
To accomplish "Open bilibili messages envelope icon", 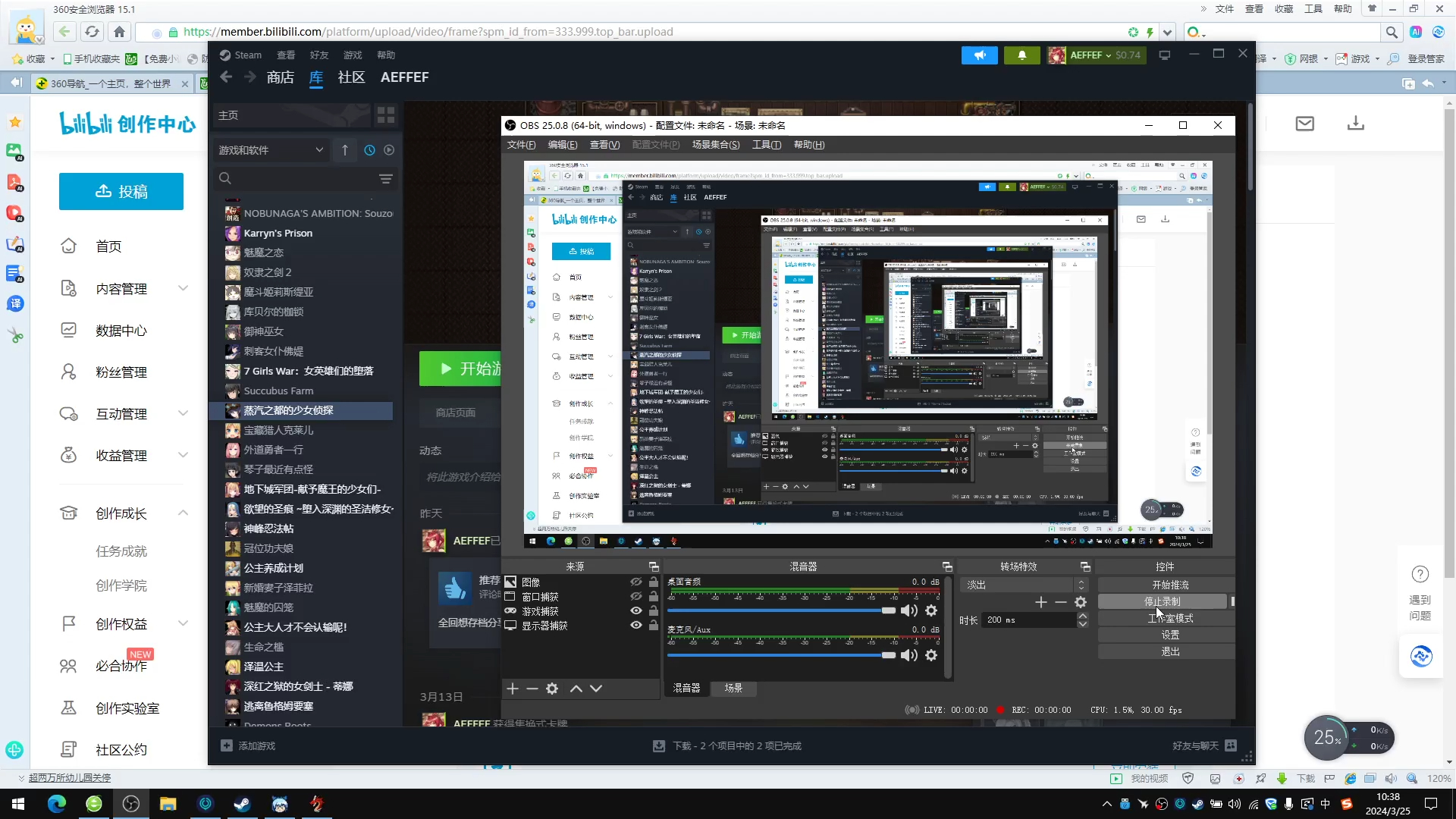I will [1305, 124].
